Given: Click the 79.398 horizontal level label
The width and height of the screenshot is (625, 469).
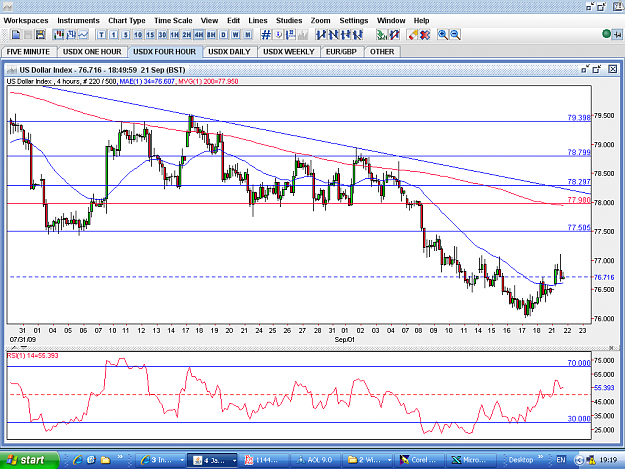Looking at the screenshot, I should 579,118.
